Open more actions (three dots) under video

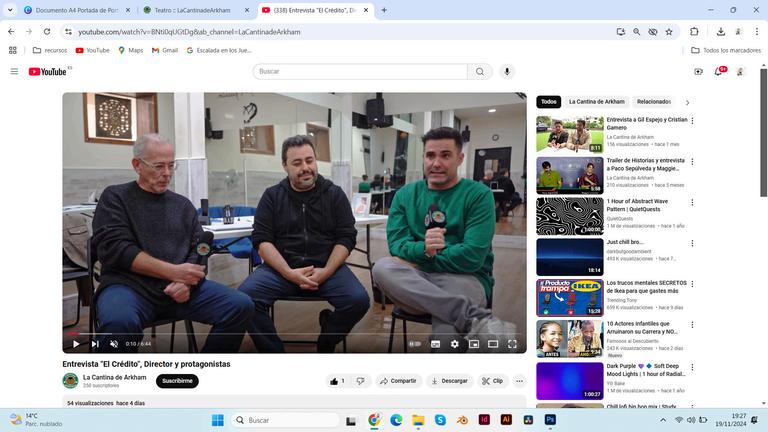519,381
